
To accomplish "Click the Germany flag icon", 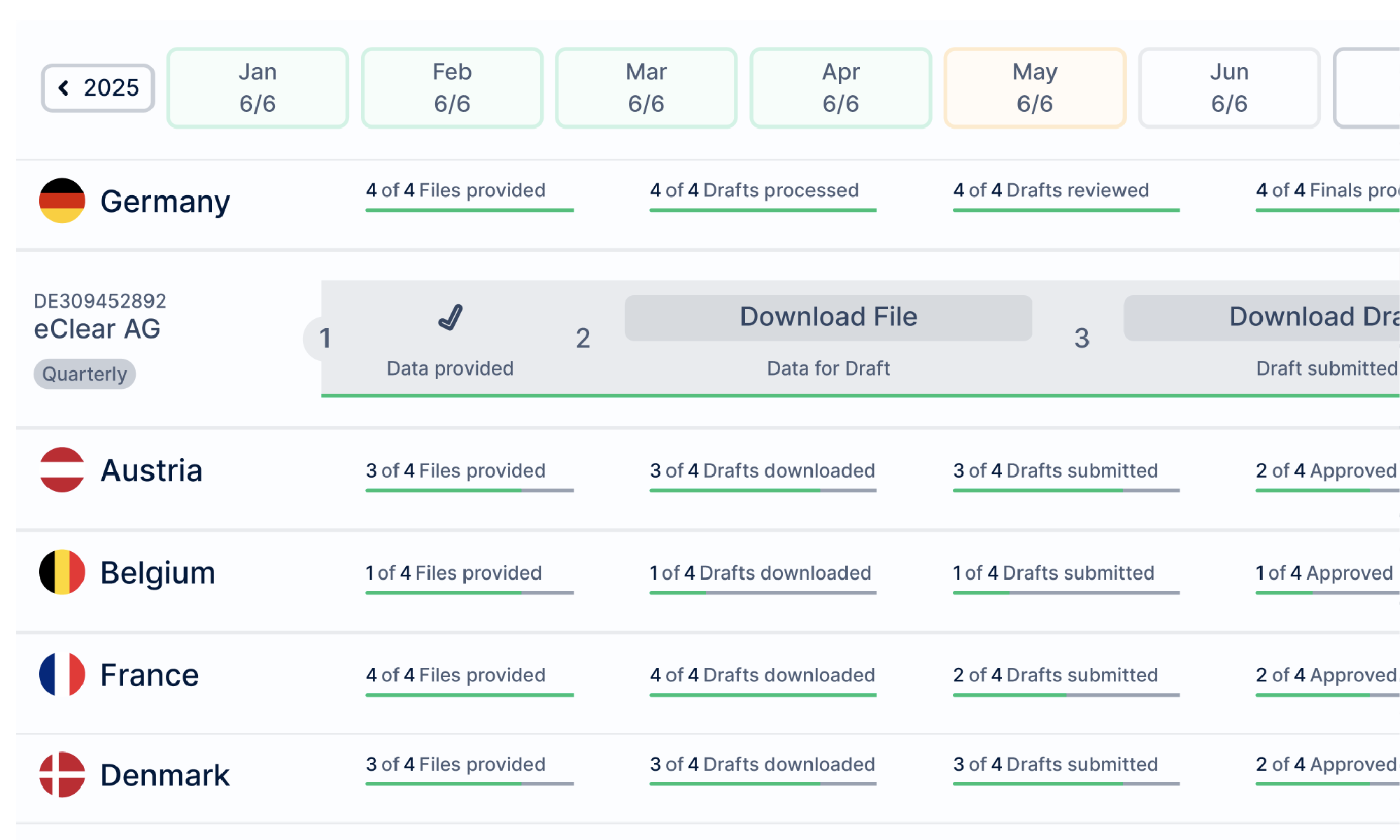I will point(62,201).
